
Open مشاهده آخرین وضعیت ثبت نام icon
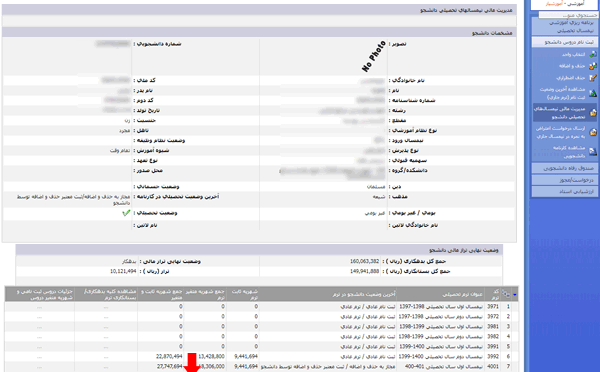point(592,93)
